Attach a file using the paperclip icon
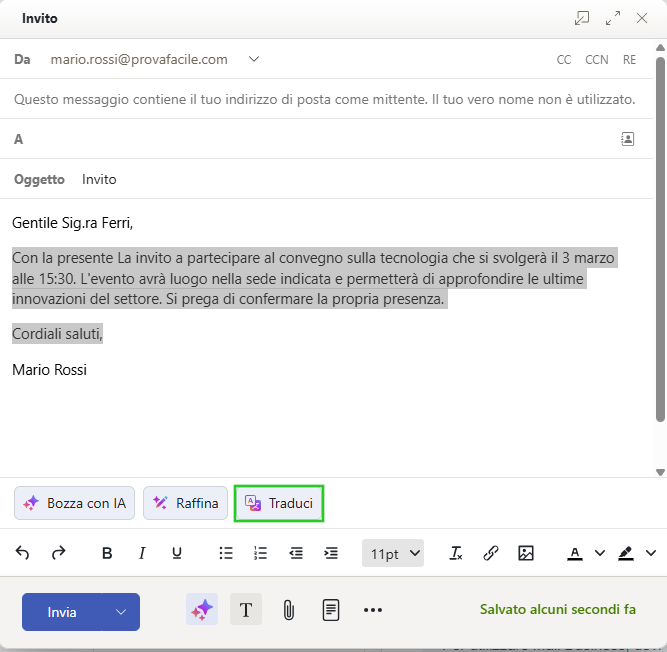 (x=288, y=610)
